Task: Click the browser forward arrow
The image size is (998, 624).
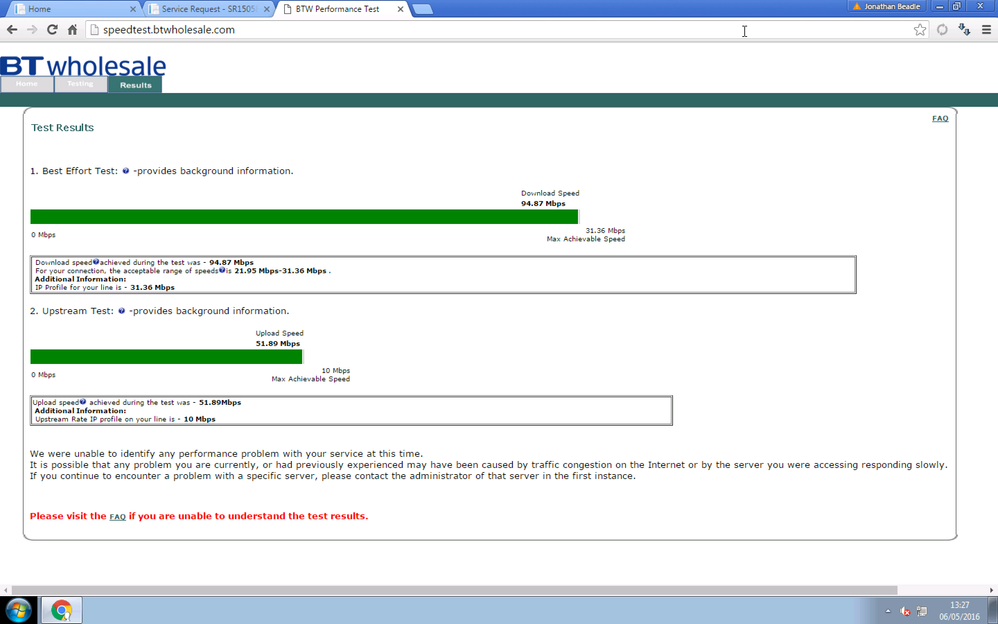Action: click(32, 30)
